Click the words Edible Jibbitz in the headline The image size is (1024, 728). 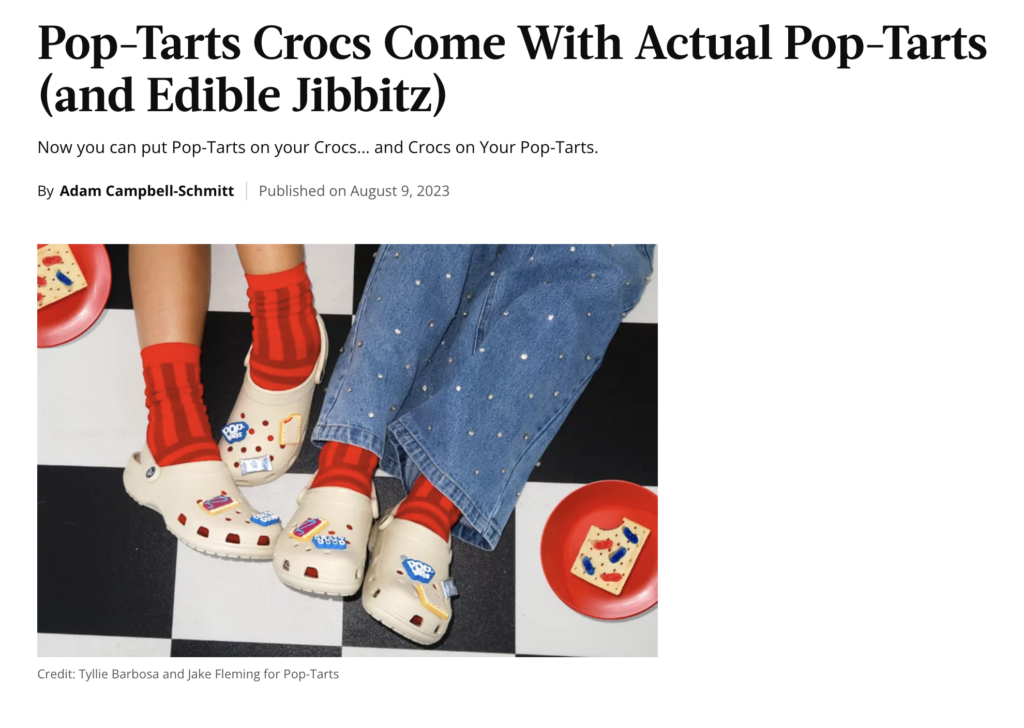tap(289, 95)
